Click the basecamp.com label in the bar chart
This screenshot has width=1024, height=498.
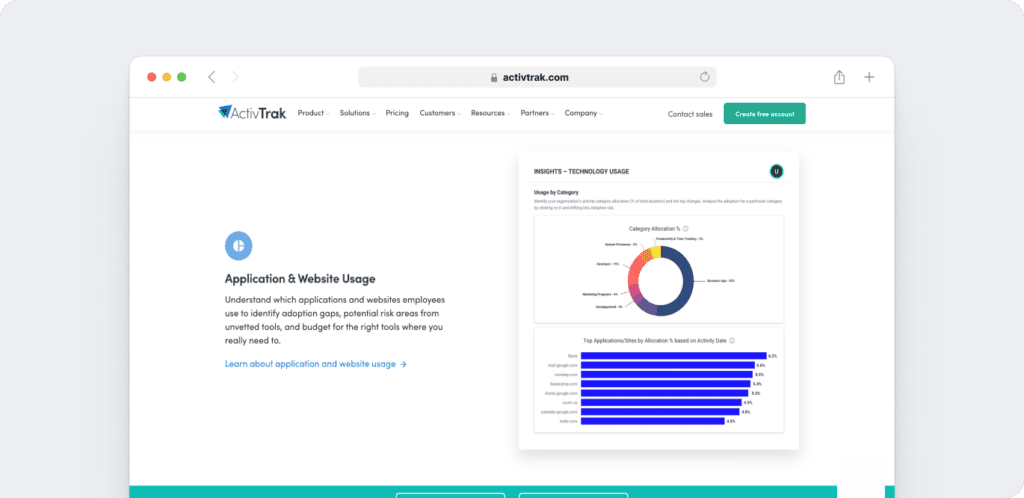click(565, 384)
